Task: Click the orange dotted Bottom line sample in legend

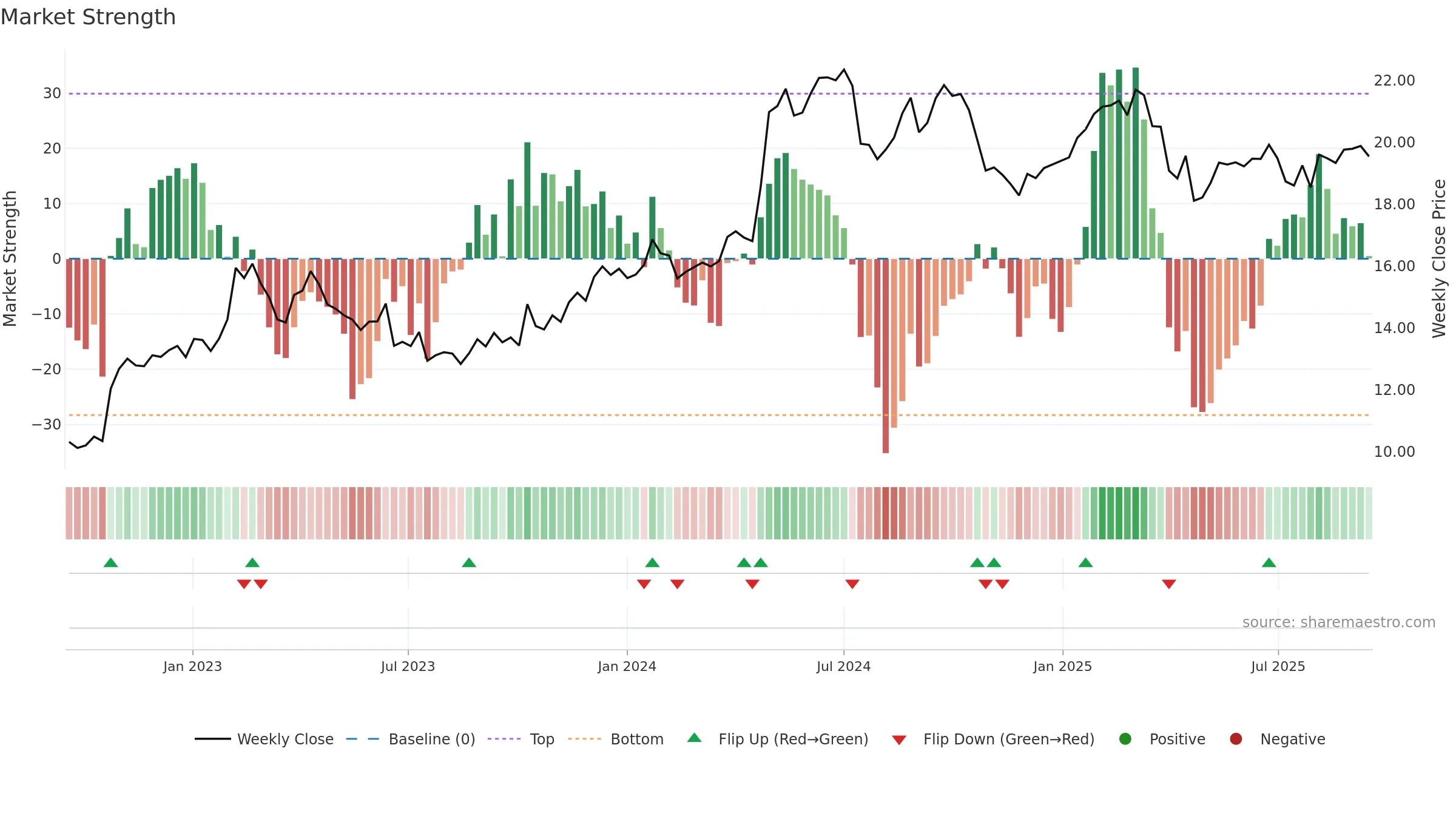Action: coord(585,739)
